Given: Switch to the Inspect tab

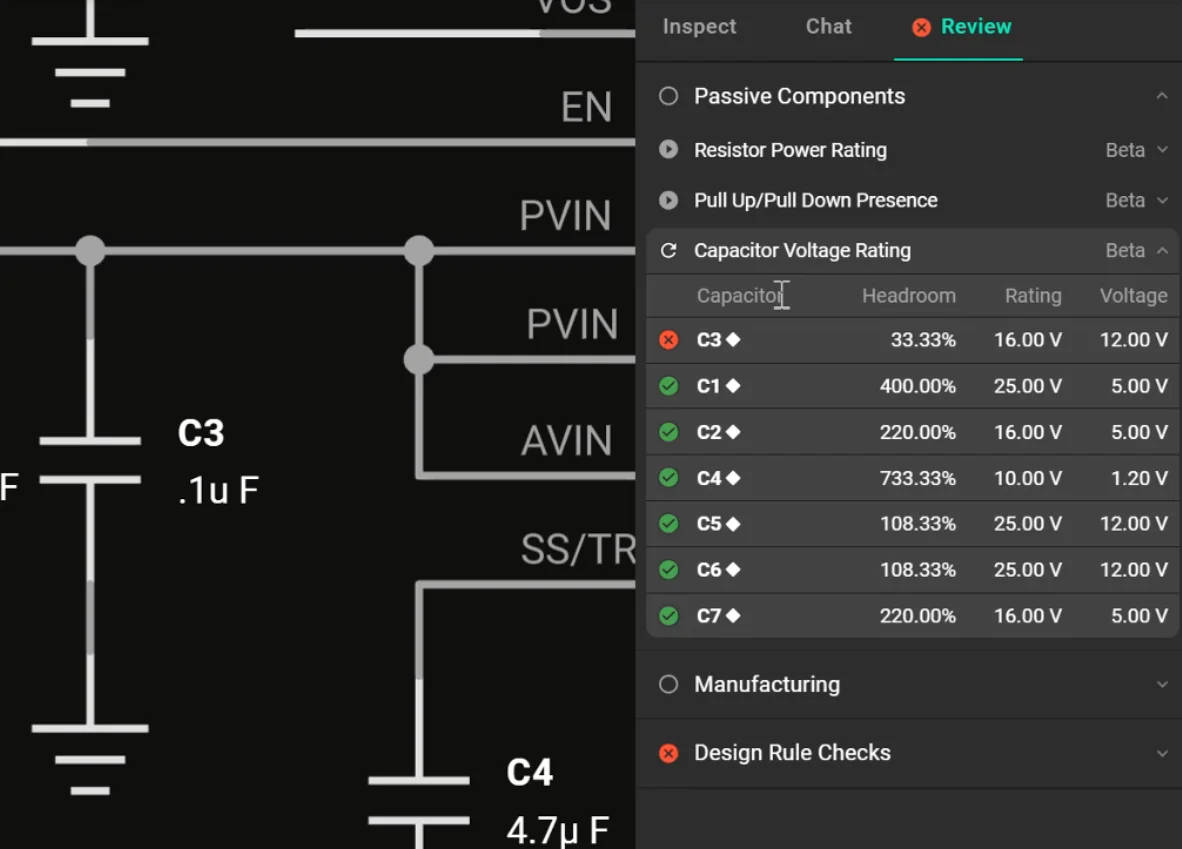Looking at the screenshot, I should 699,27.
